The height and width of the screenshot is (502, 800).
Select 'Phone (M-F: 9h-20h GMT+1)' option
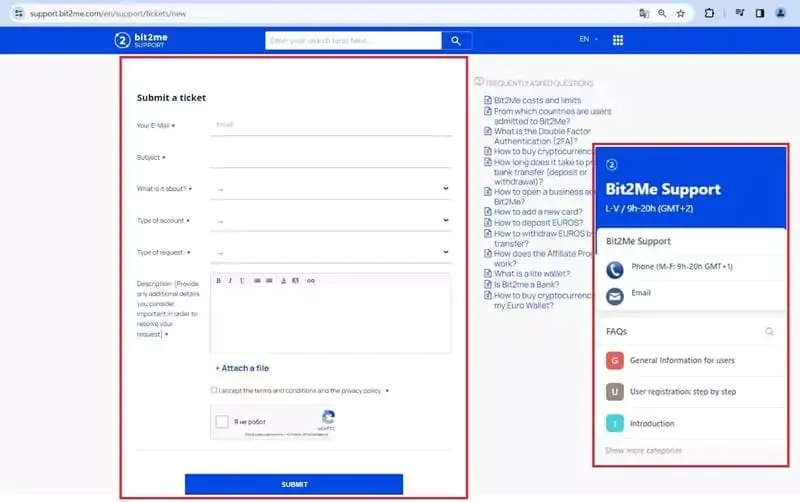(682, 266)
